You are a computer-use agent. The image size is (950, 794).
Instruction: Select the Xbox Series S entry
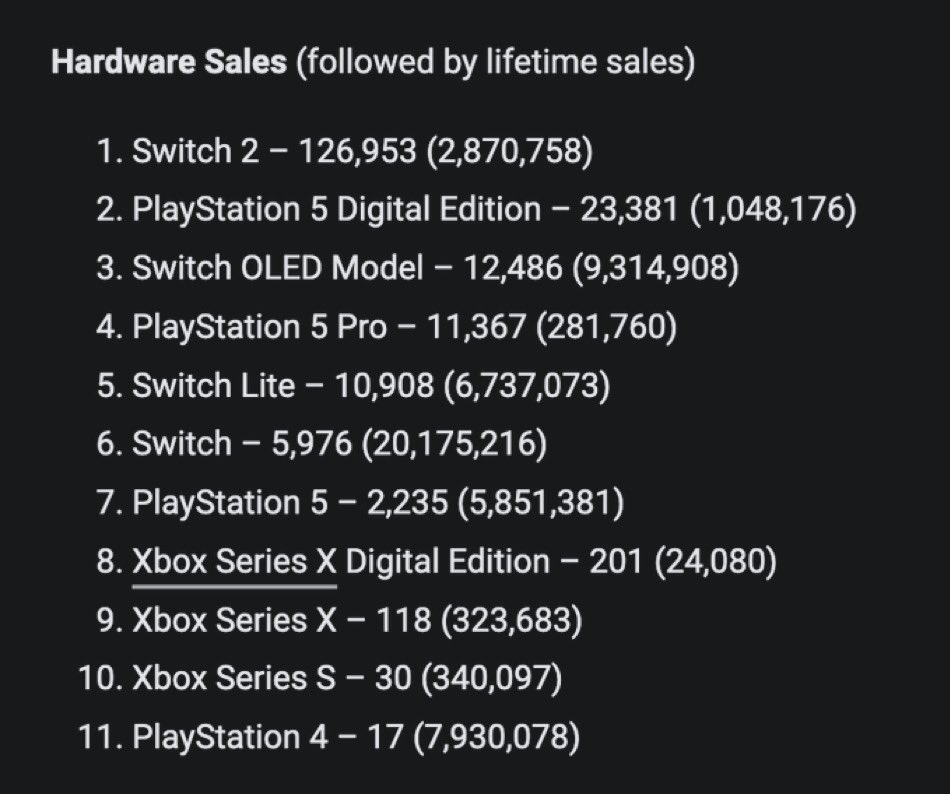pos(234,680)
